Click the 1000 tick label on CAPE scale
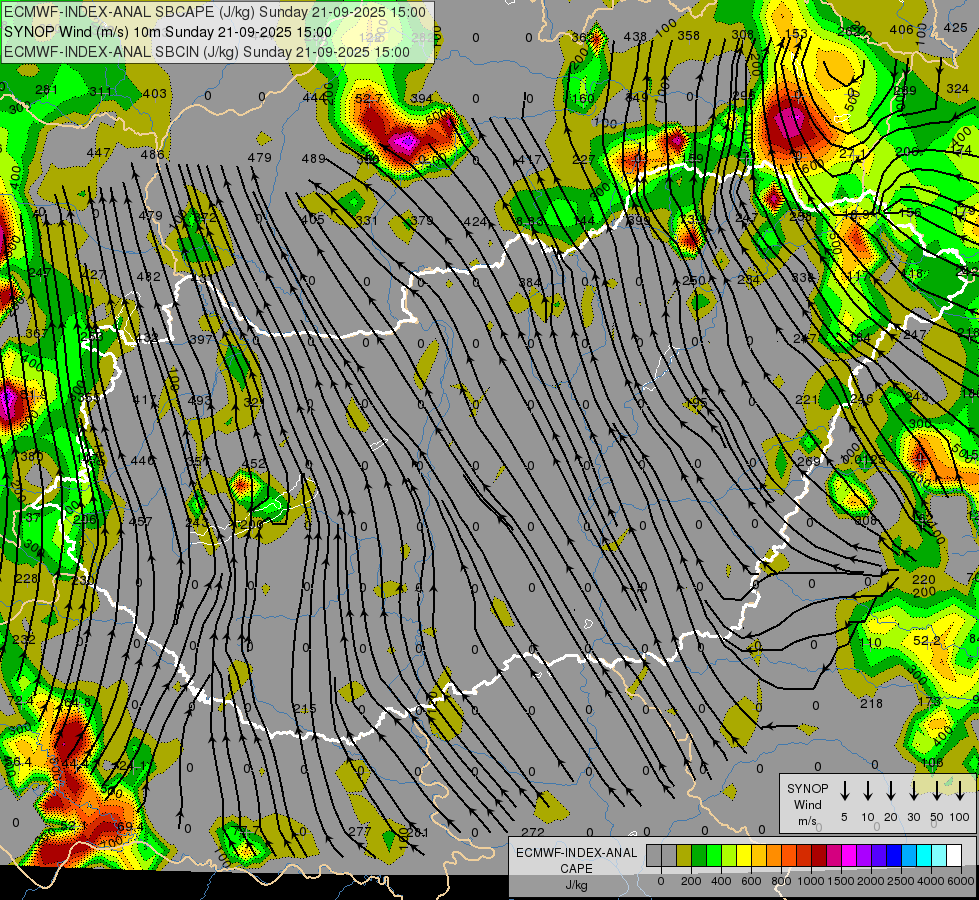Image resolution: width=979 pixels, height=900 pixels. pos(810,881)
